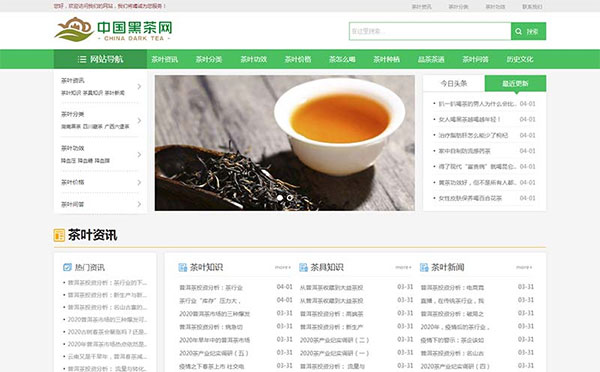600x372 pixels.
Task: Switch to the 最近更新 tab
Action: click(515, 83)
